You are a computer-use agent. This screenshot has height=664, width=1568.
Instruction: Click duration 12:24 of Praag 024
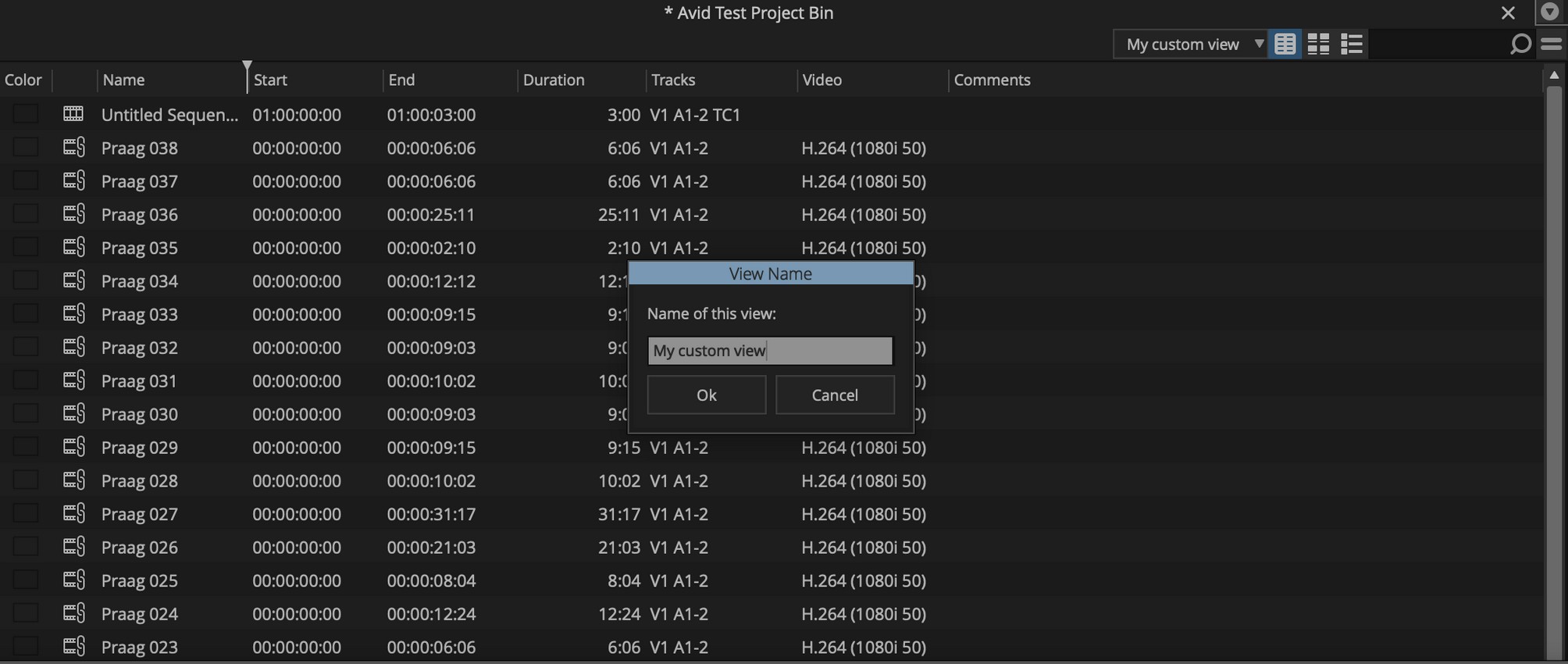(619, 614)
